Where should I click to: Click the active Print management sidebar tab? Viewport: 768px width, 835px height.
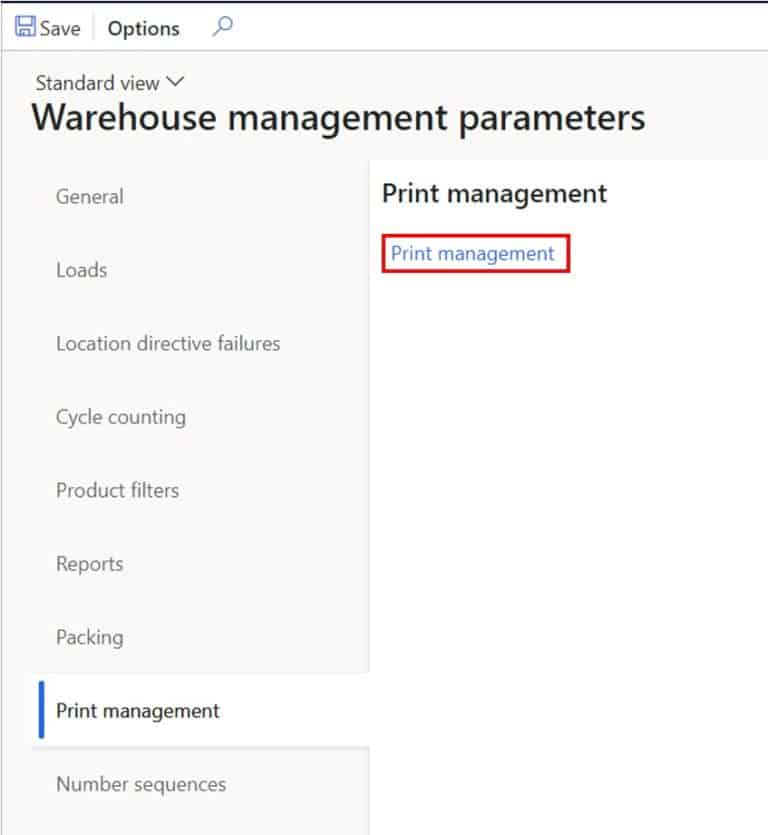pos(138,711)
